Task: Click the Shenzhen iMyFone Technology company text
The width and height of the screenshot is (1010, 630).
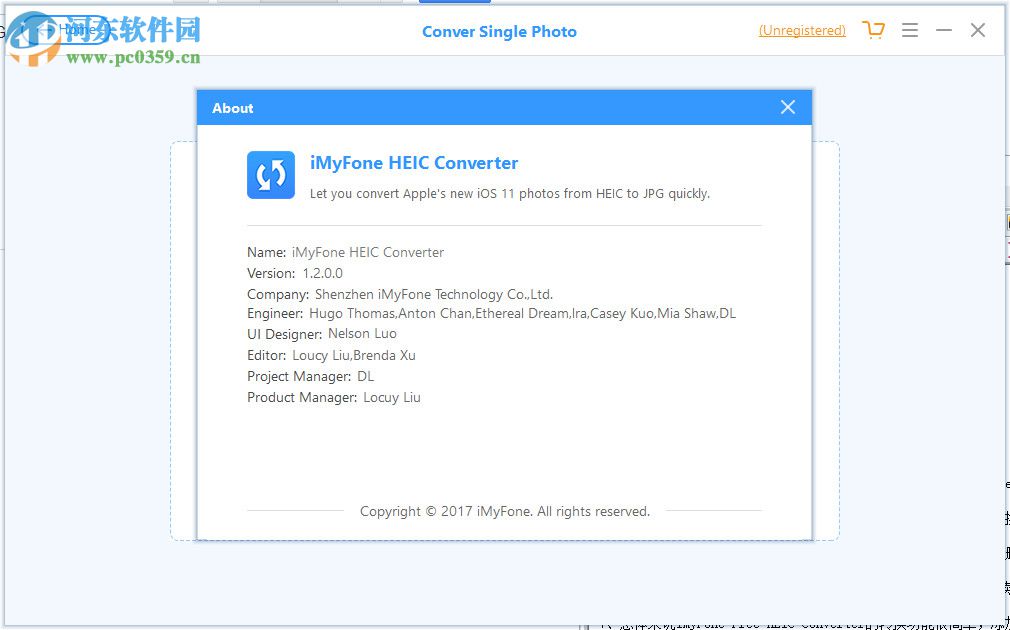Action: [x=400, y=293]
